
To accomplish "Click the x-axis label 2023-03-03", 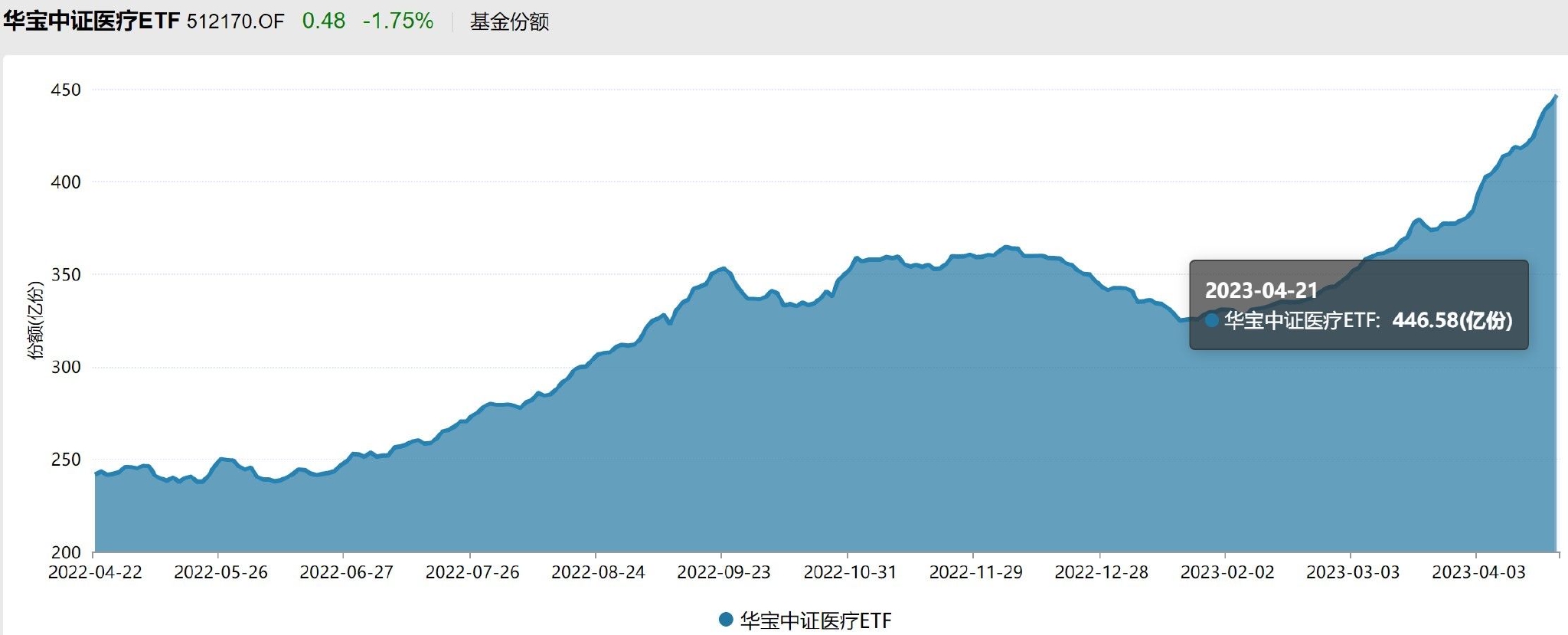I will [x=1353, y=573].
